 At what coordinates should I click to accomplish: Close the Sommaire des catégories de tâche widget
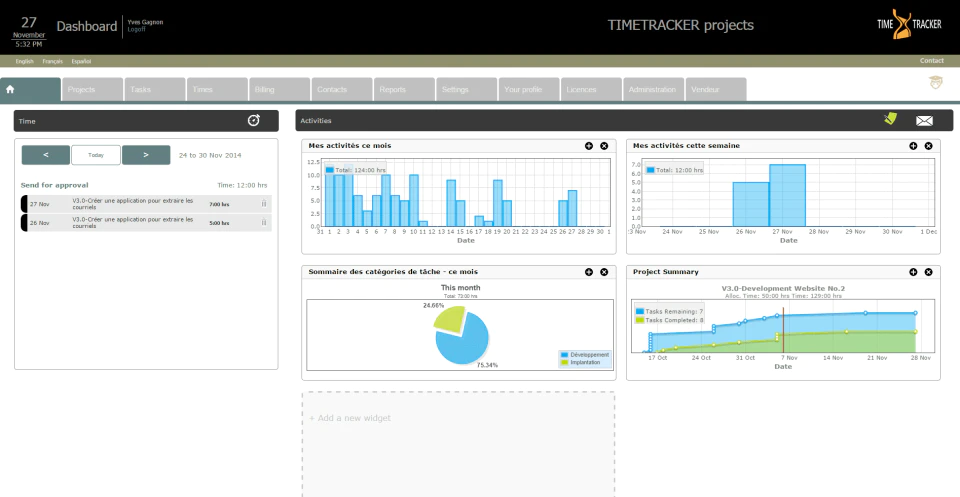[x=604, y=272]
